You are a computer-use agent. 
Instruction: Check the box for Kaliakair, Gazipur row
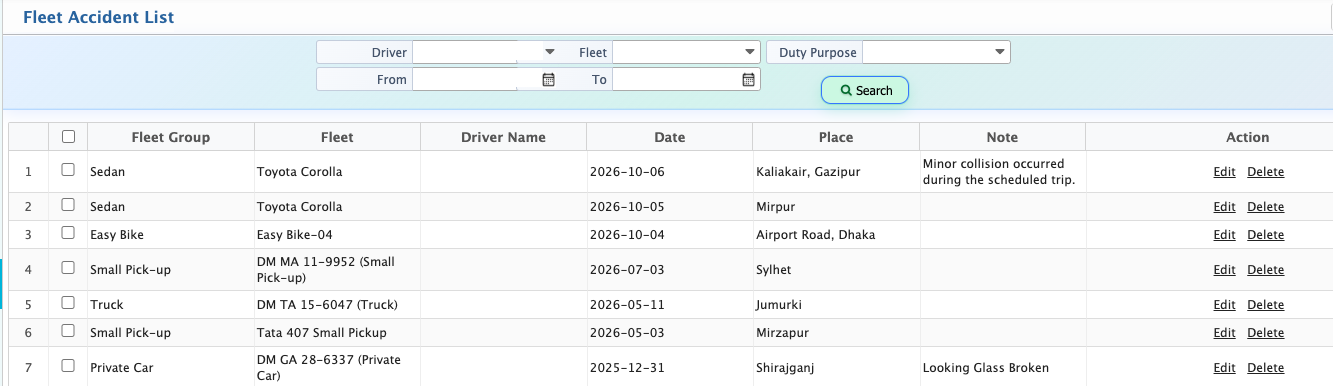tap(68, 170)
